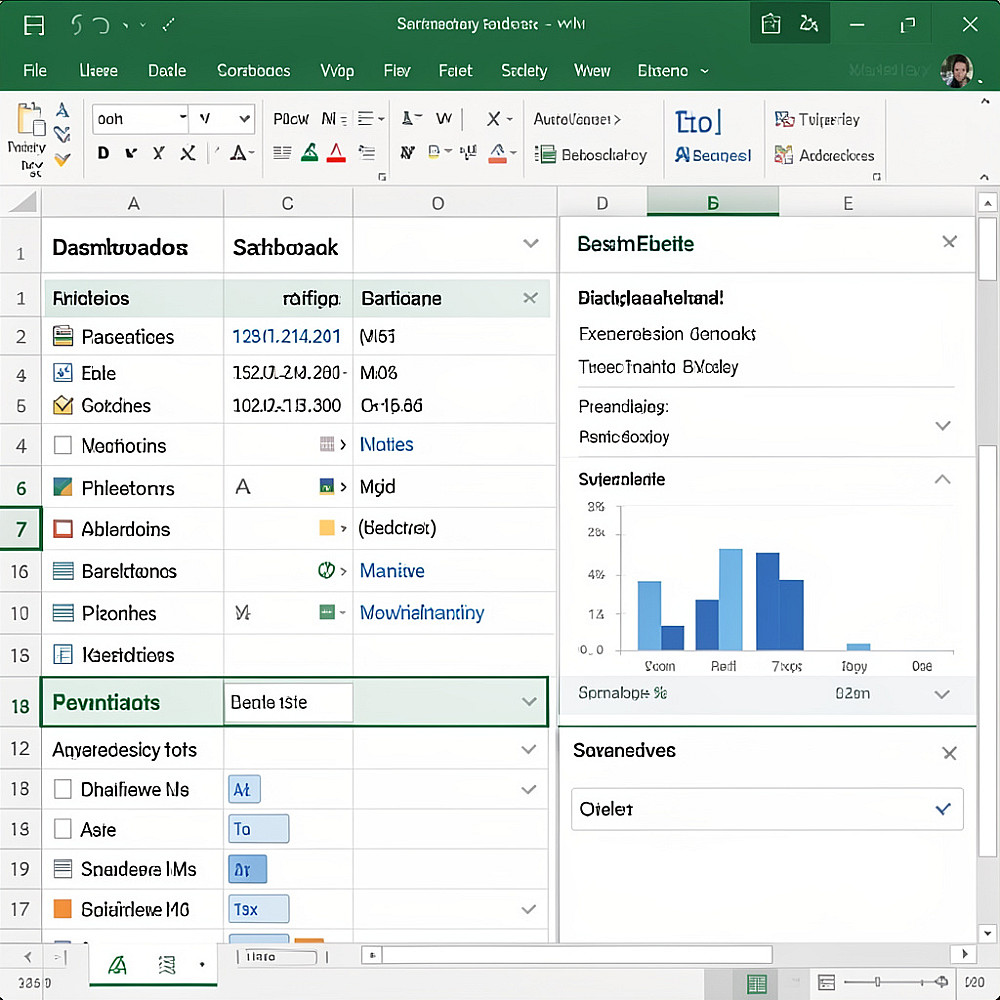Viewport: 1000px width, 1000px height.
Task: Open the font size dropdown
Action: [244, 119]
